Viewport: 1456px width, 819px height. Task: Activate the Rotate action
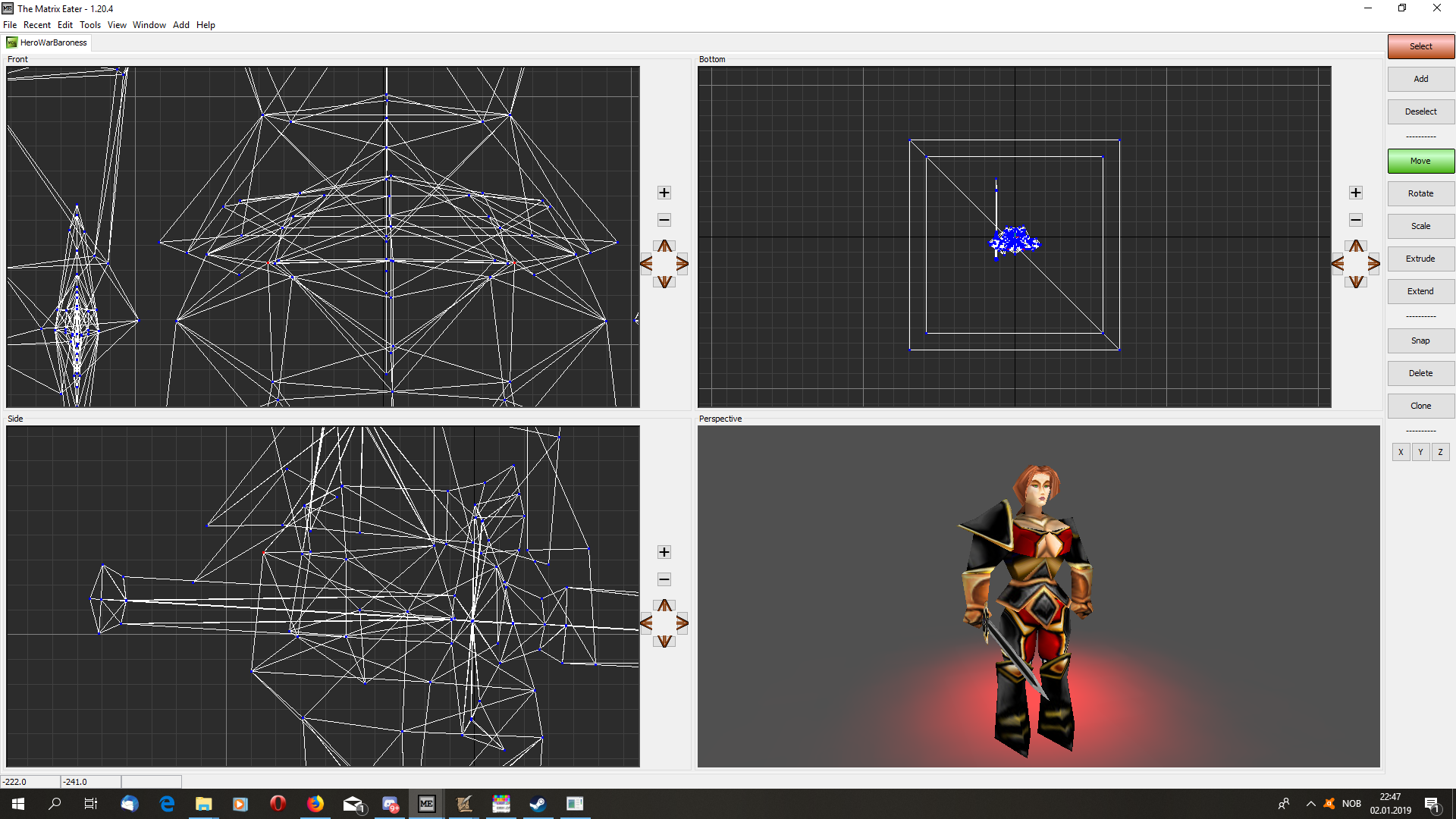pos(1421,193)
